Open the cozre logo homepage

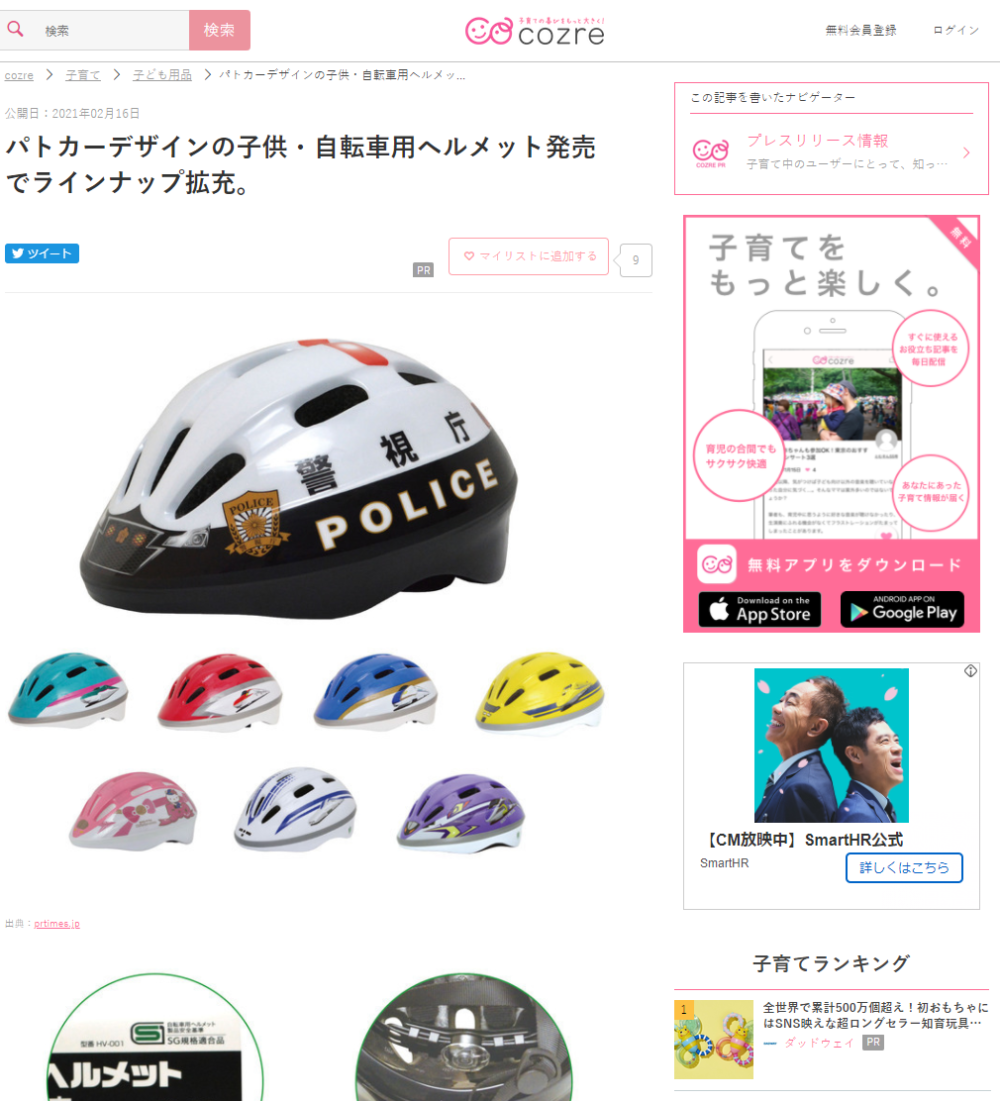click(x=535, y=31)
